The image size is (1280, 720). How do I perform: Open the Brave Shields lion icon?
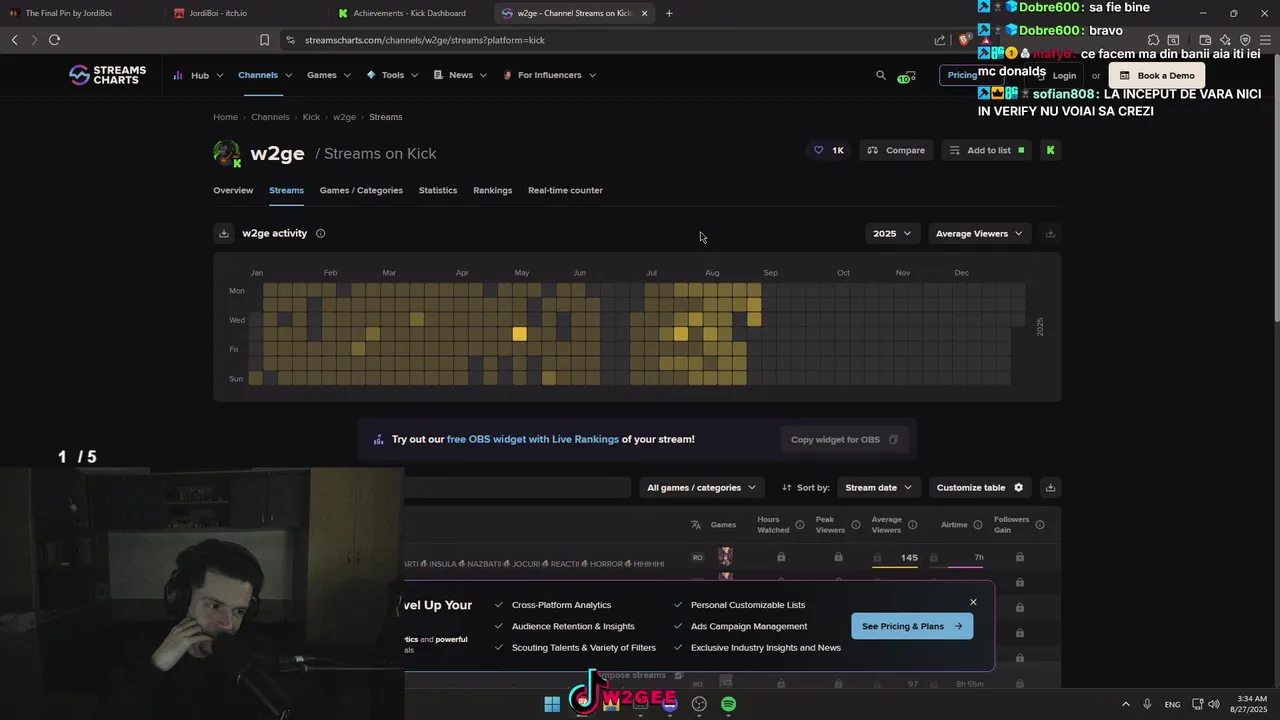click(963, 40)
